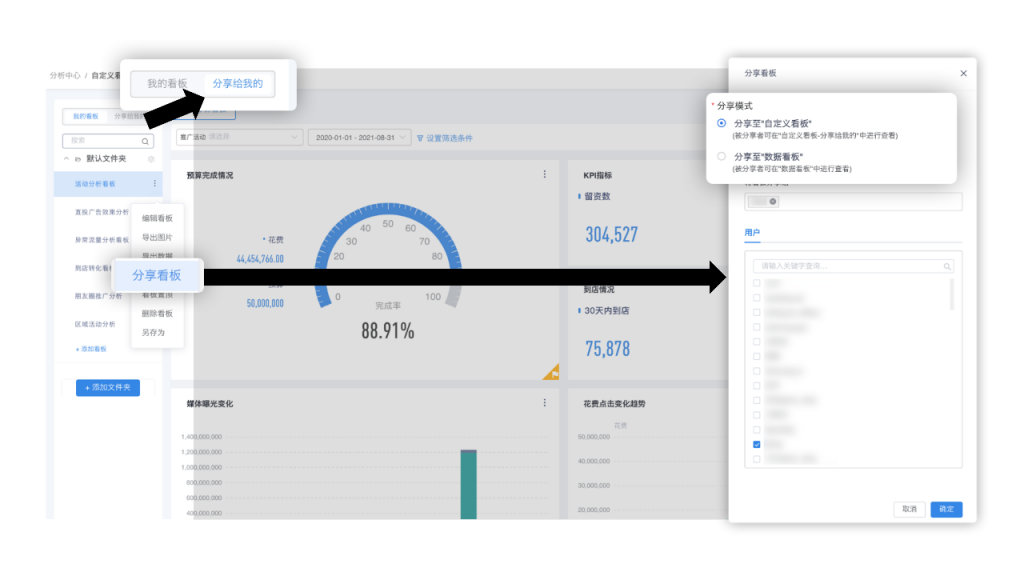Click the 添加文件夹 button
The image size is (1024, 576).
click(108, 387)
